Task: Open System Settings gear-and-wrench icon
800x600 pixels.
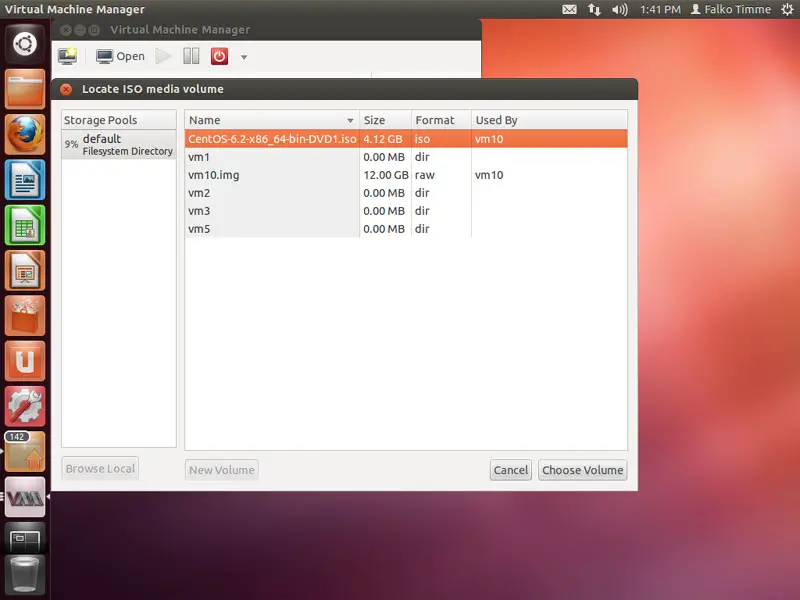Action: tap(24, 407)
